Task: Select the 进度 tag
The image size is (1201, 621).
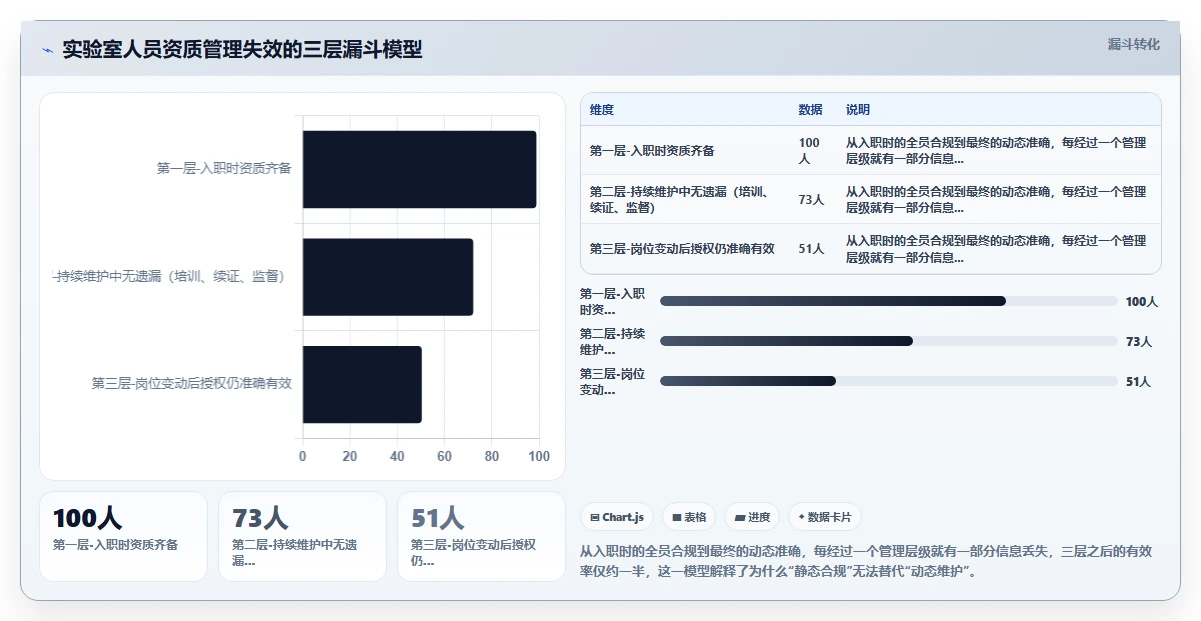Action: tap(752, 517)
